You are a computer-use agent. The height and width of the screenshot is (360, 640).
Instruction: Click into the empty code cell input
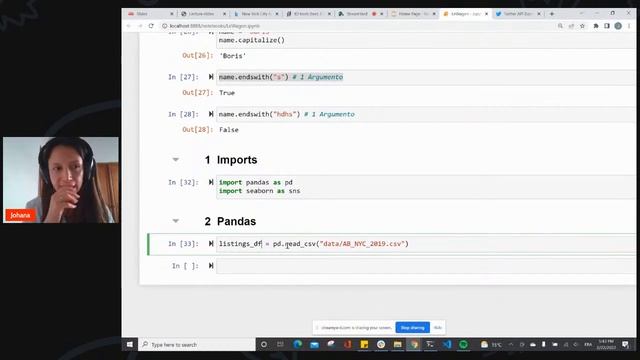pos(426,266)
